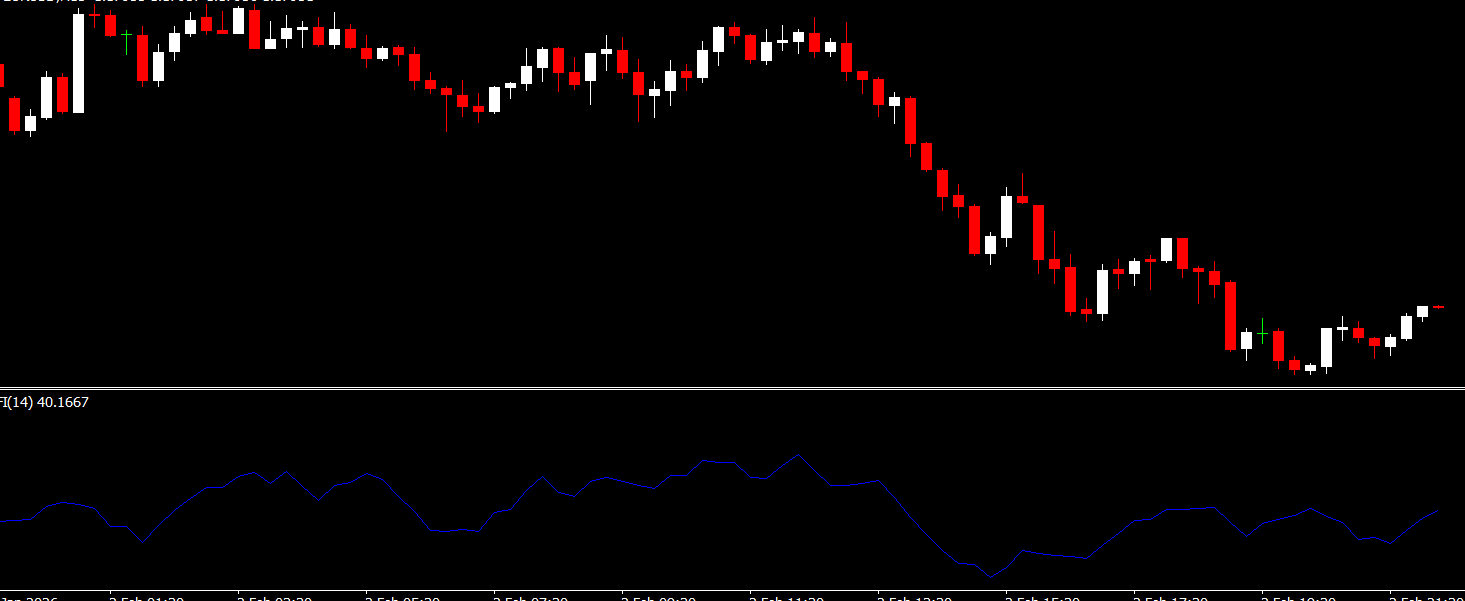
Task: Select the tallest white candle at far left
Action: click(78, 62)
